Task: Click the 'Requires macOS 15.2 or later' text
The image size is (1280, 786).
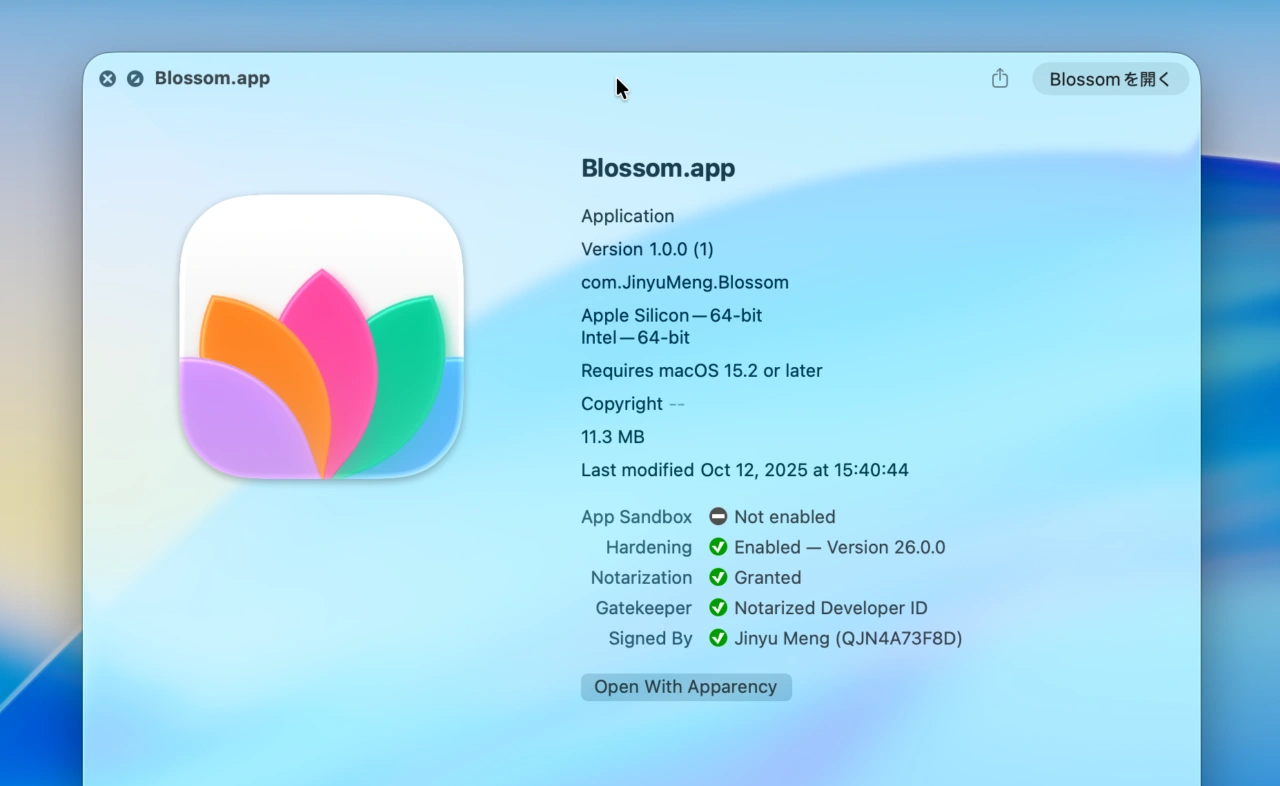Action: [701, 371]
